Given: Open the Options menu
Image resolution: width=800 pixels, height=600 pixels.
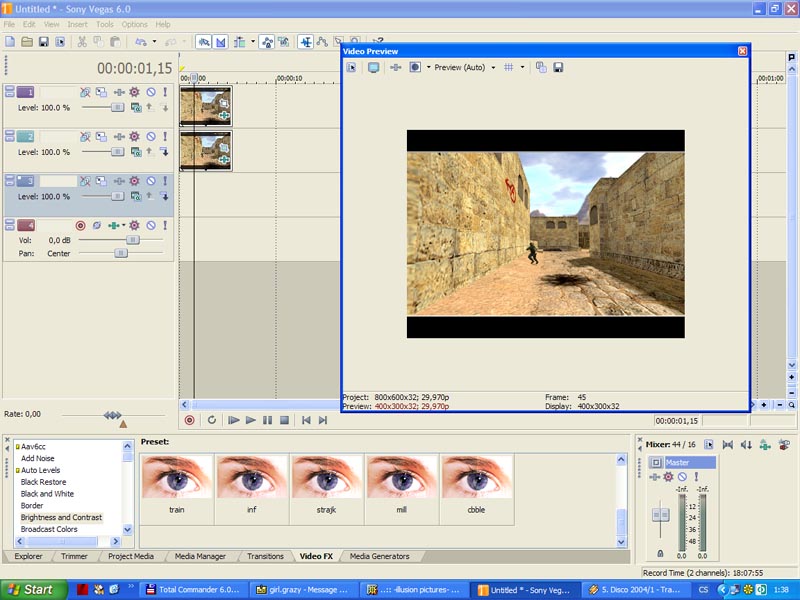Looking at the screenshot, I should click(x=134, y=24).
